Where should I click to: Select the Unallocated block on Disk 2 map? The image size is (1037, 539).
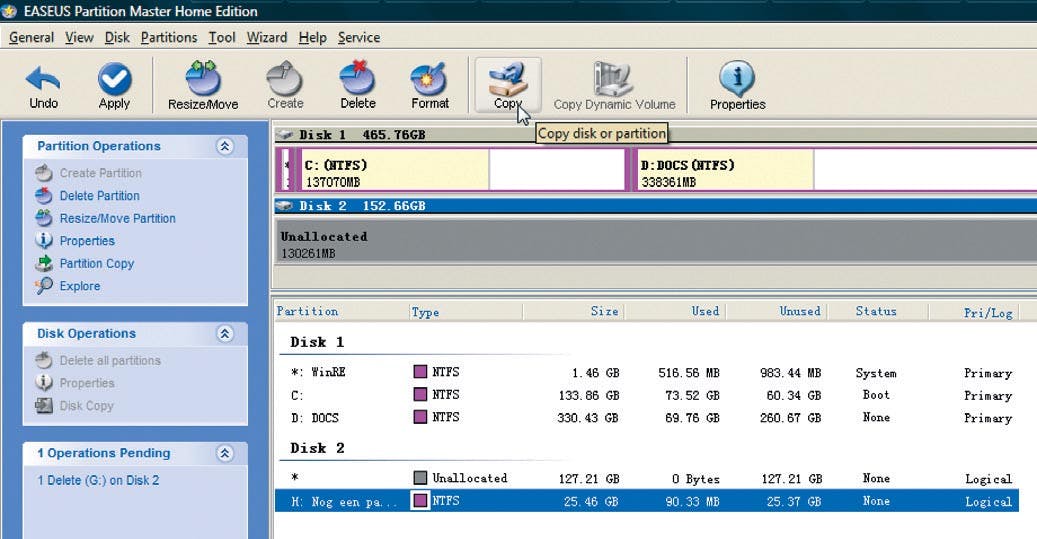(656, 241)
